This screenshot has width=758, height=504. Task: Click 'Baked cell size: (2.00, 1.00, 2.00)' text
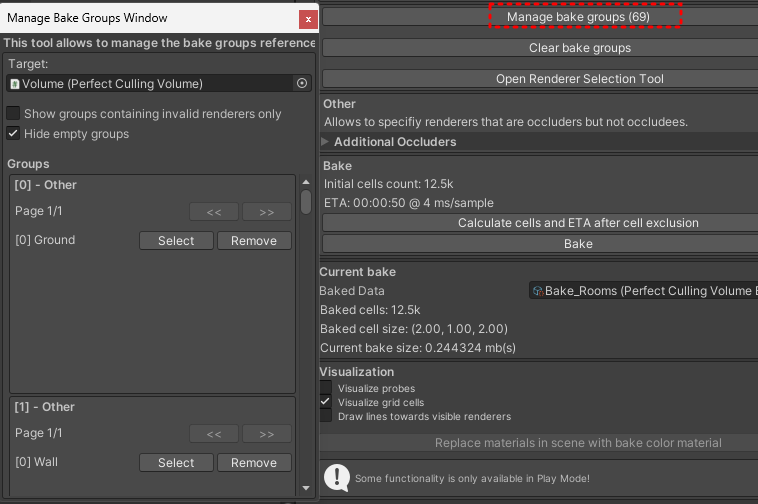tap(414, 329)
